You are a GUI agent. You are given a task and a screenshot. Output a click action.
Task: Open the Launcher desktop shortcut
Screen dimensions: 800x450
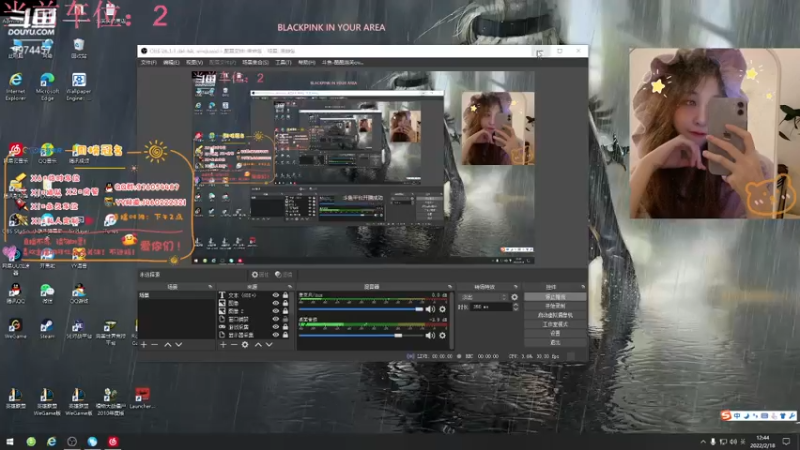point(142,398)
